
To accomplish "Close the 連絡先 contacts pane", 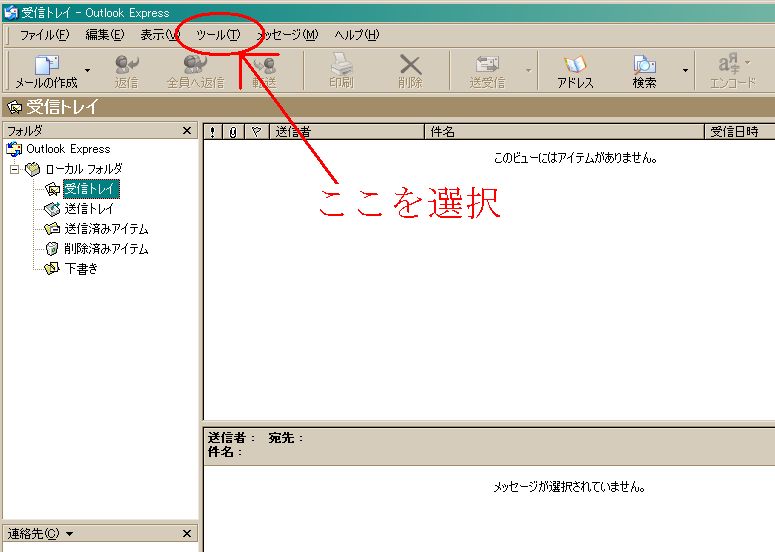I will (187, 533).
